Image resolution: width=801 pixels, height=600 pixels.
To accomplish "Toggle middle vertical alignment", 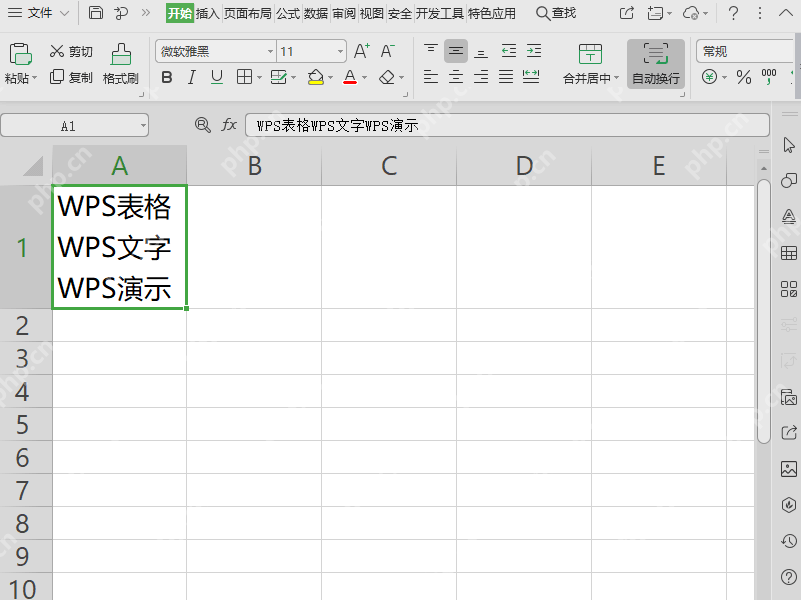I will [456, 51].
